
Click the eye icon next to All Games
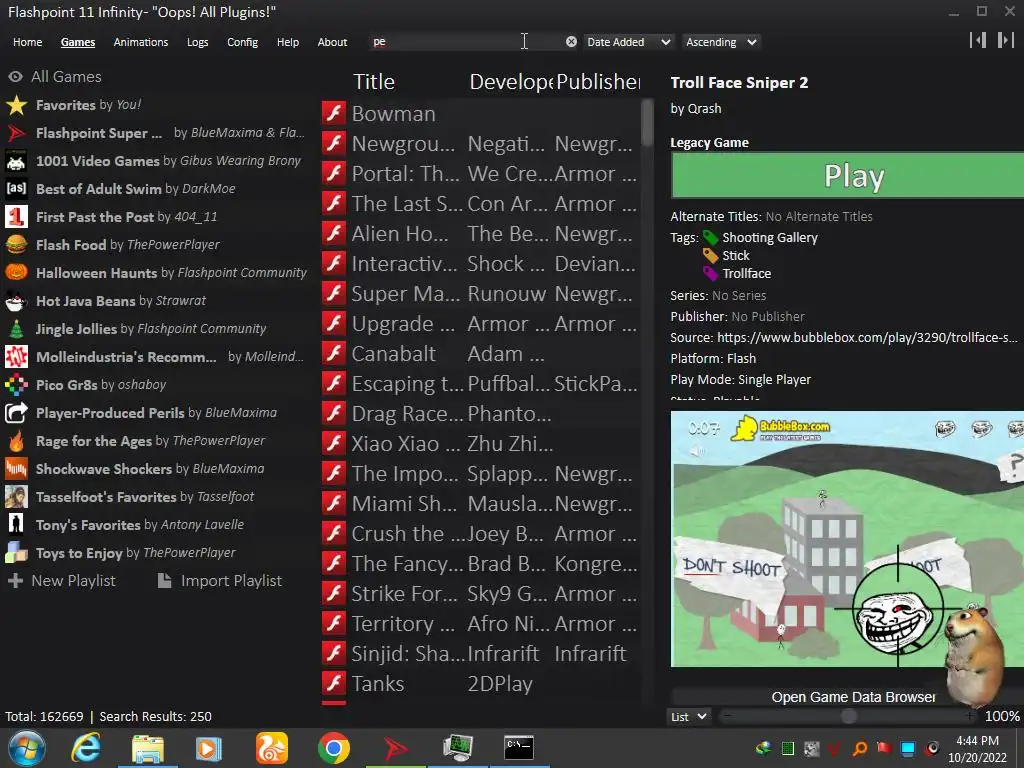point(15,76)
